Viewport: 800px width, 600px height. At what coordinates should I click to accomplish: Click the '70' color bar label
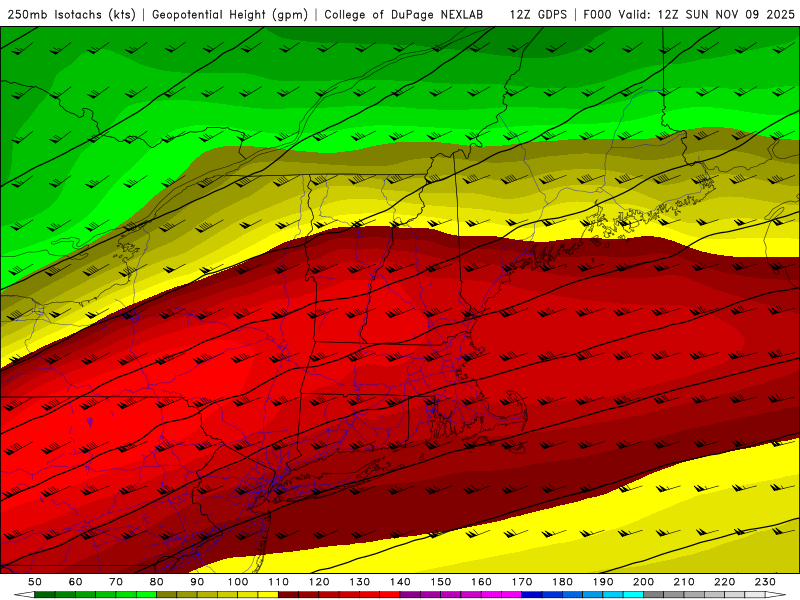click(x=116, y=582)
